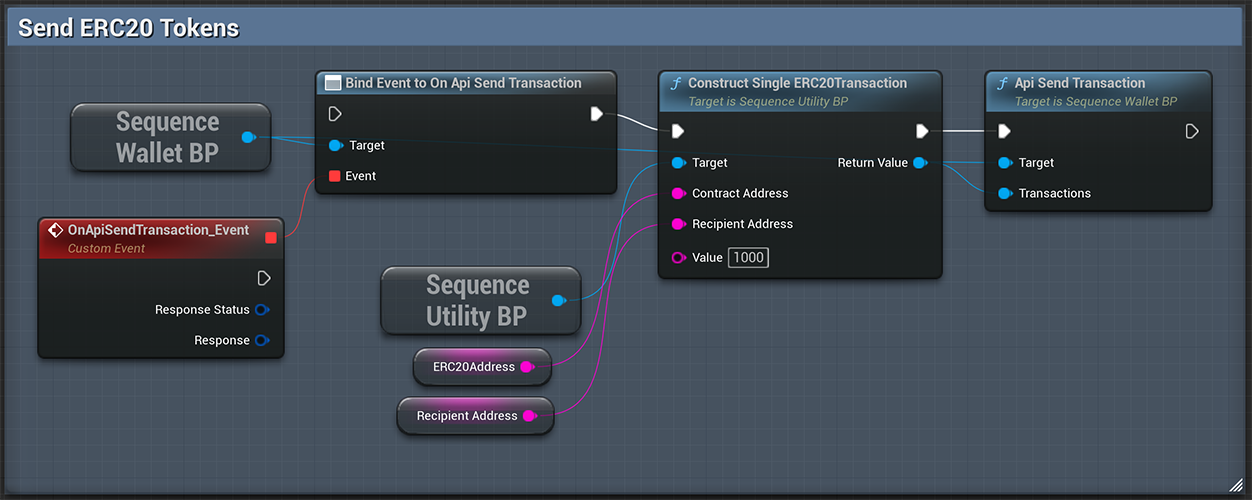This screenshot has height=500, width=1252.
Task: Click the Sequence Wallet BP output pin
Action: pyautogui.click(x=248, y=137)
